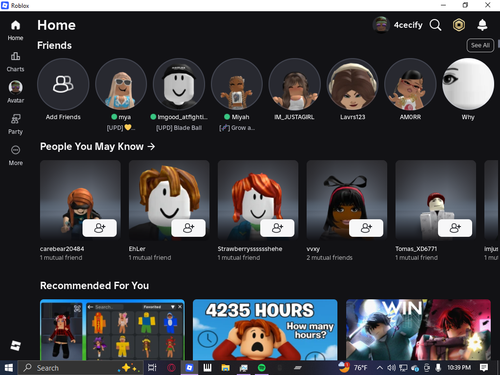Open volume control in system tray
The image size is (500, 375).
tap(391, 368)
